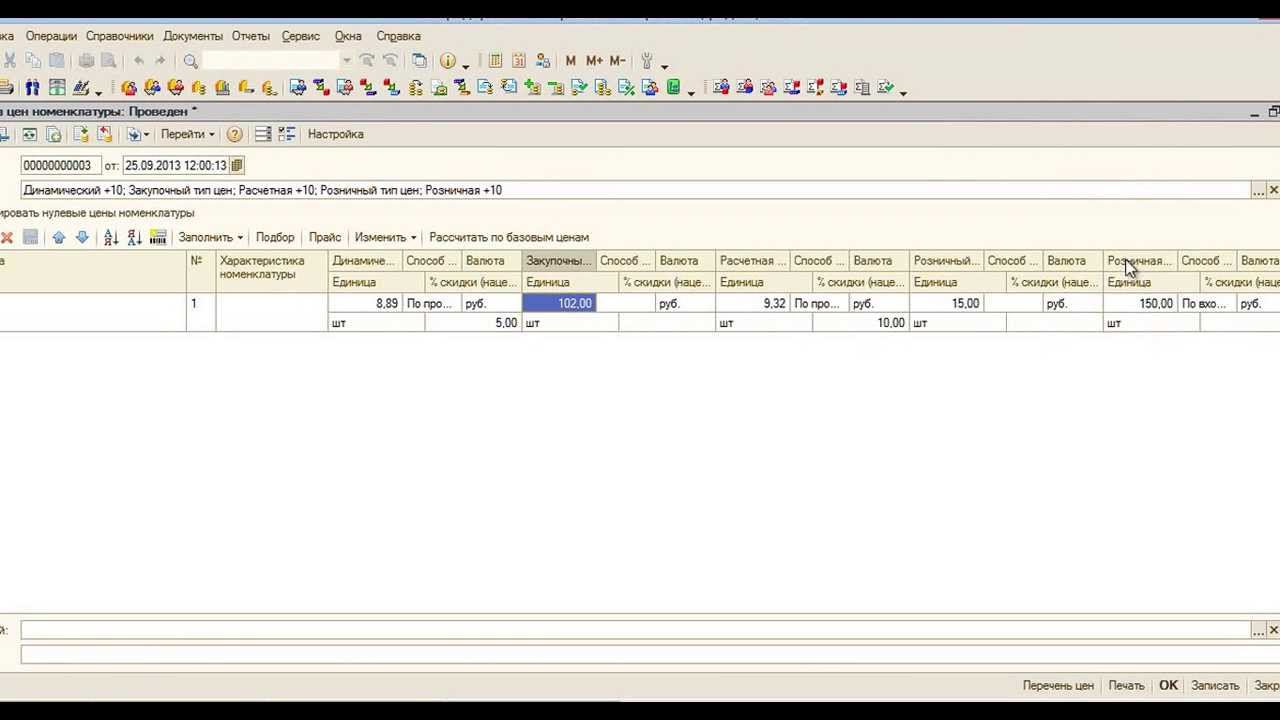Expand dropdown arrow next to Info icon
The image size is (1280, 720).
coord(466,65)
